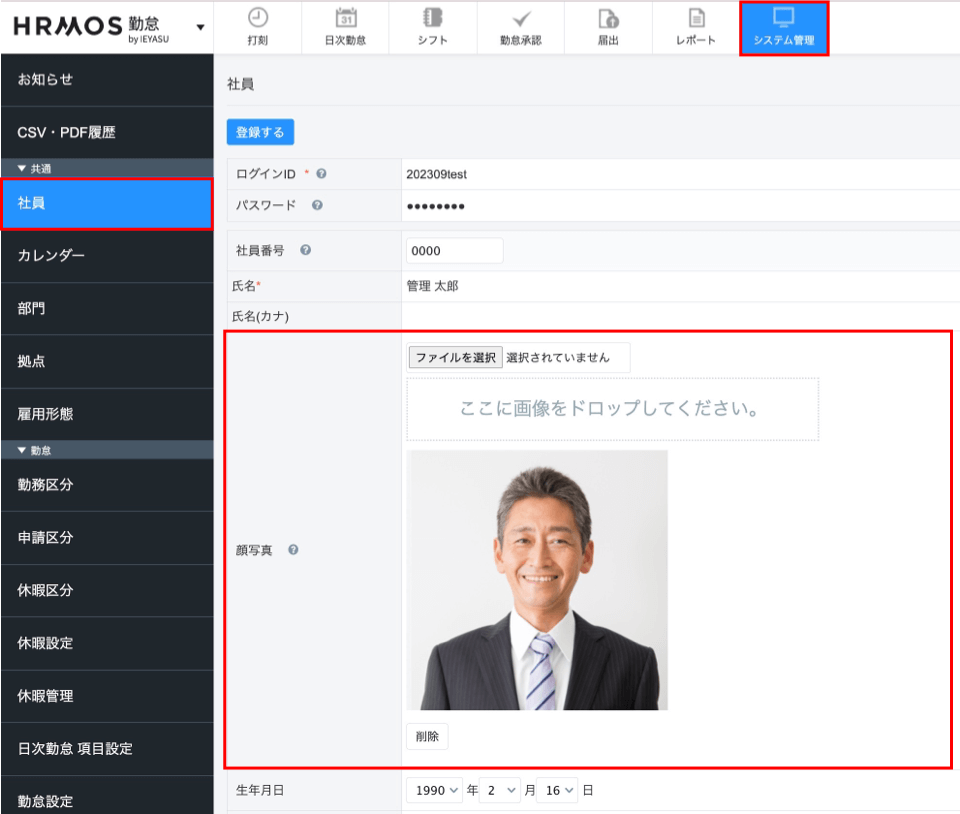Click the 削除 button under the photo
The image size is (960, 814).
tap(427, 736)
